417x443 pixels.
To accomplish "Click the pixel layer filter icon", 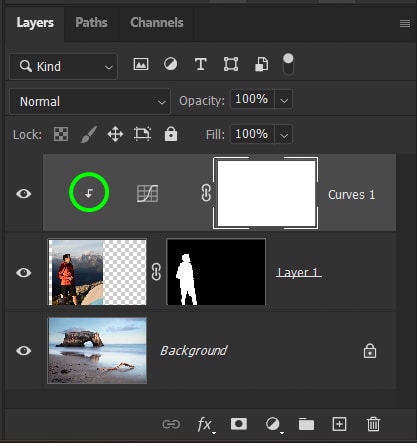I will click(x=141, y=64).
